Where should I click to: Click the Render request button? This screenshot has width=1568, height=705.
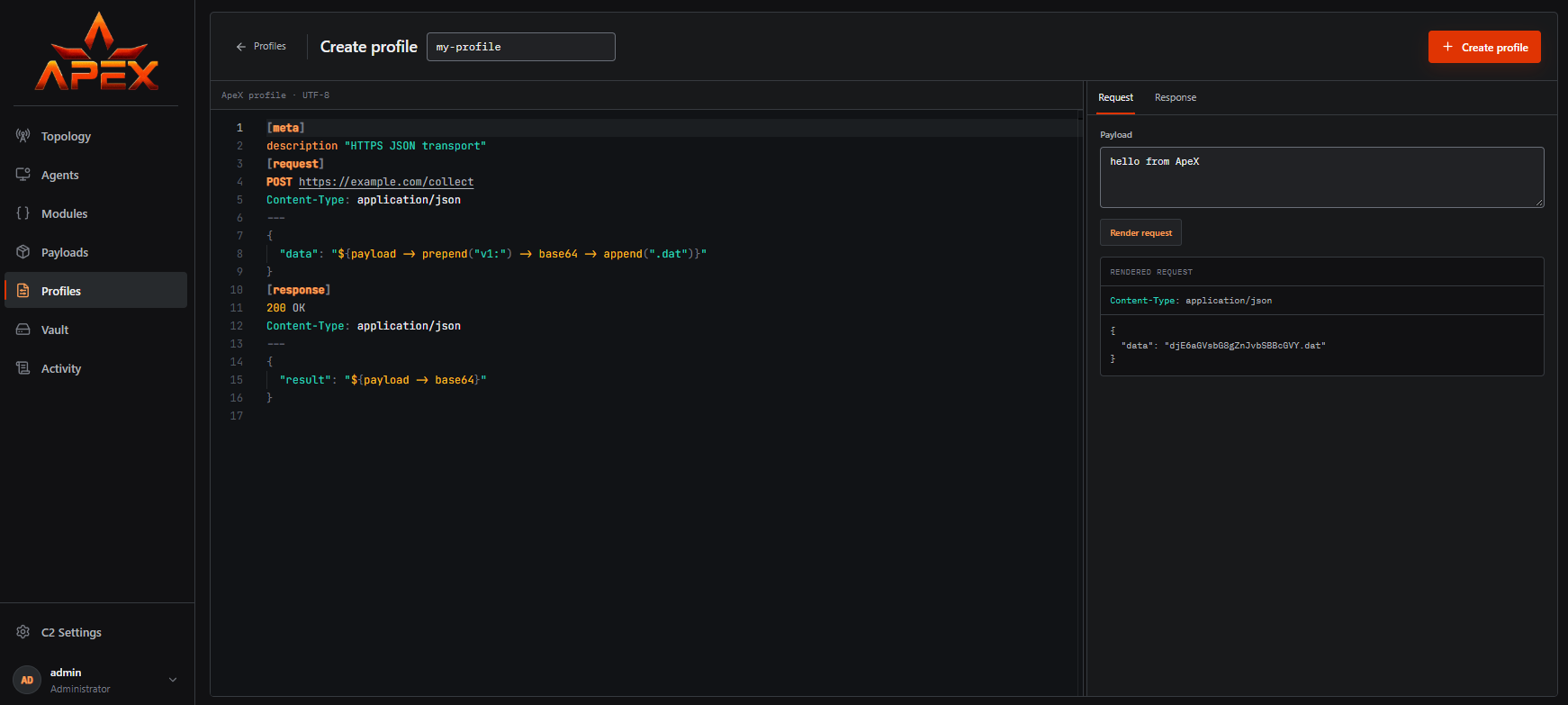[1140, 232]
